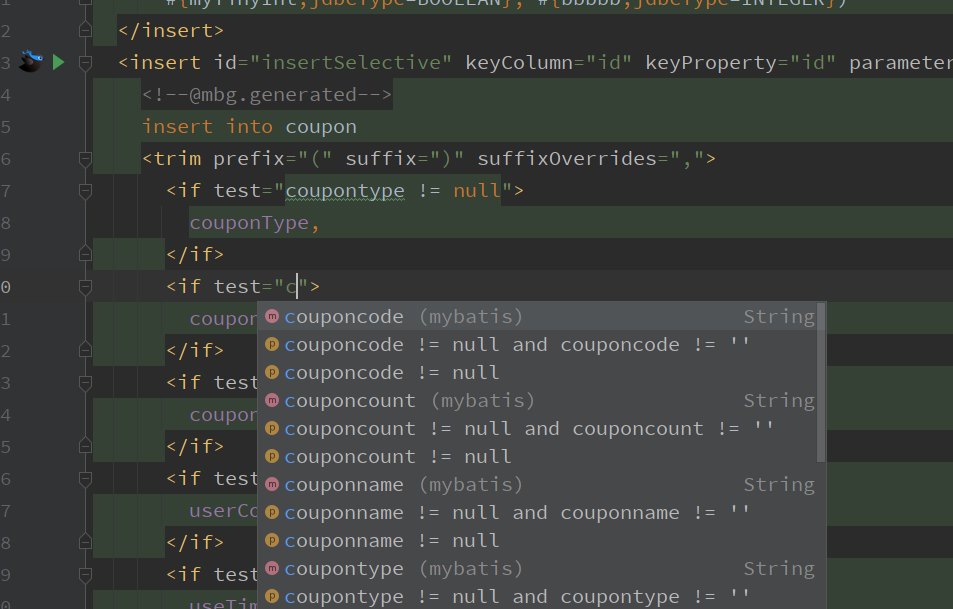Click the 'm' icon beside couponcode (mybatis)
Viewport: 953px width, 609px height.
click(x=271, y=317)
